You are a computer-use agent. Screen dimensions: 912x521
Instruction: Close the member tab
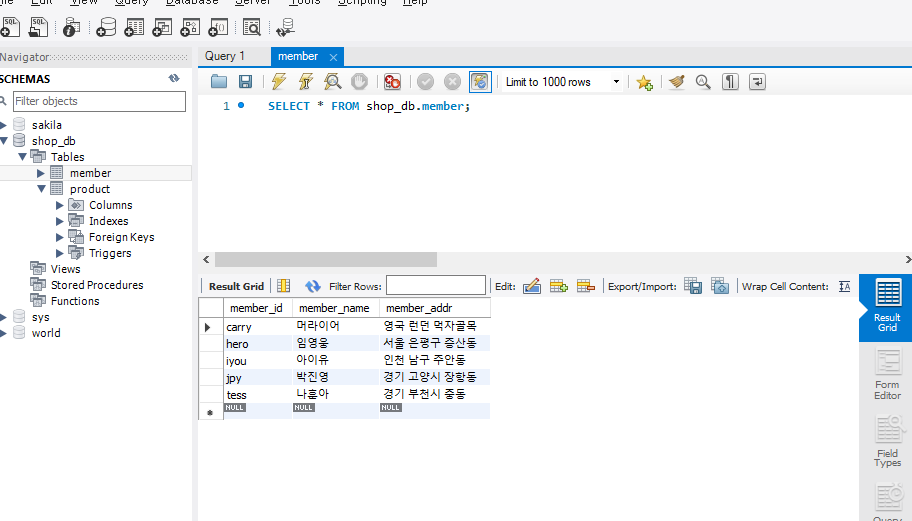333,57
